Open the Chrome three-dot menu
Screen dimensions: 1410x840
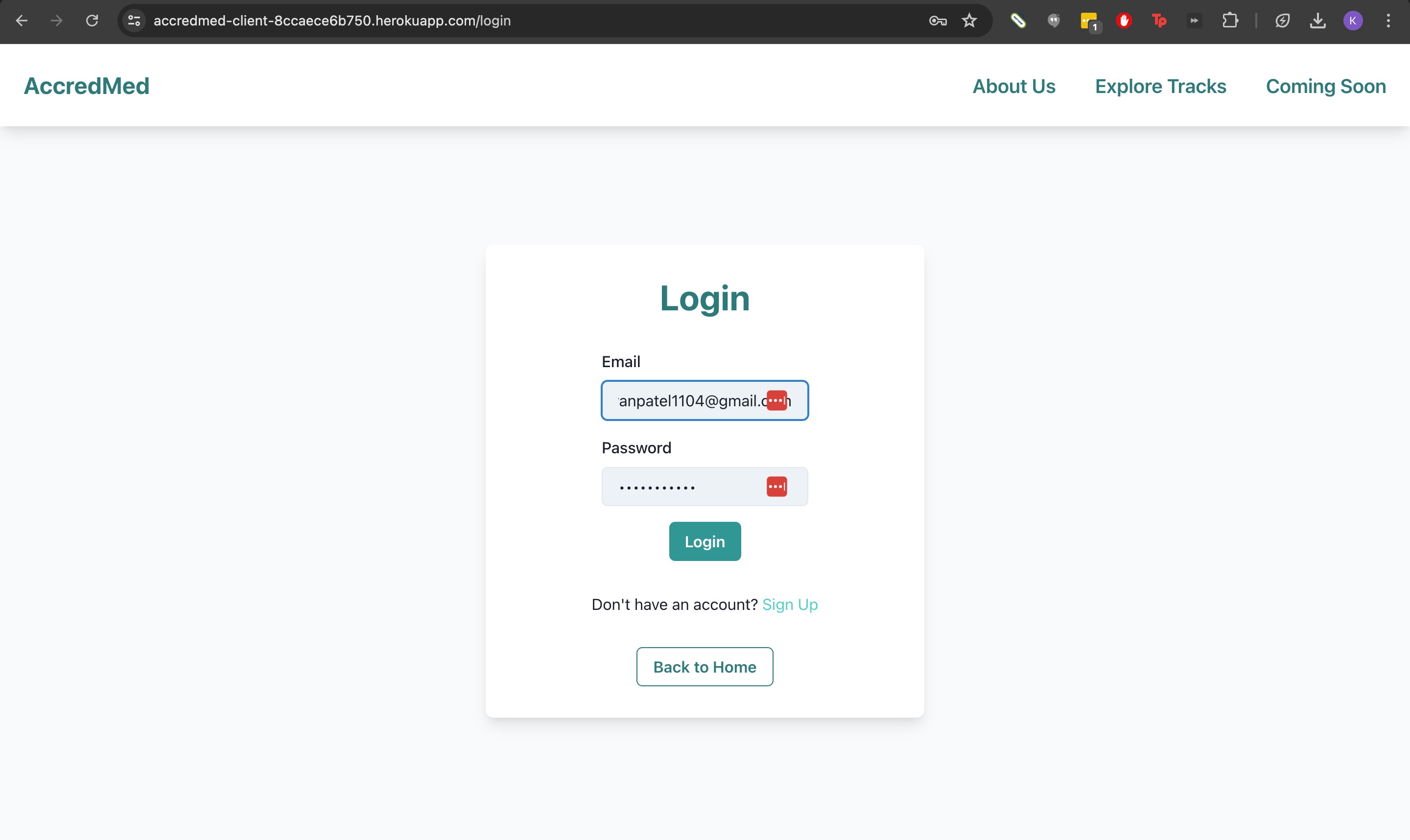pyautogui.click(x=1388, y=21)
